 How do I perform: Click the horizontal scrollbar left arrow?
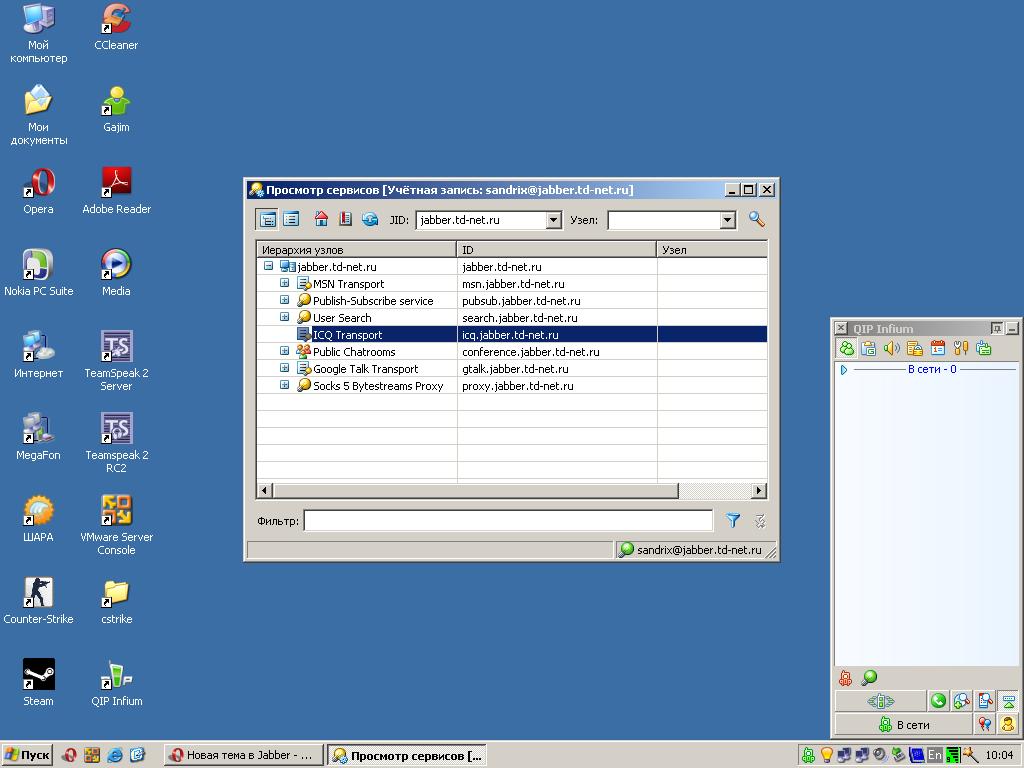pos(264,490)
